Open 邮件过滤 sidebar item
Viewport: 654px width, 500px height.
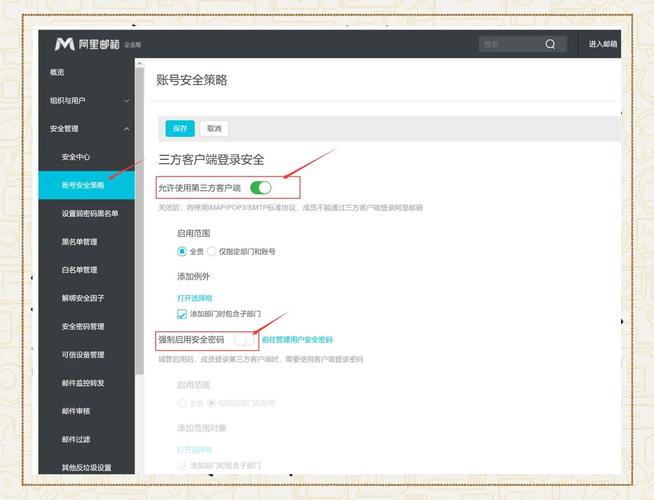75,439
